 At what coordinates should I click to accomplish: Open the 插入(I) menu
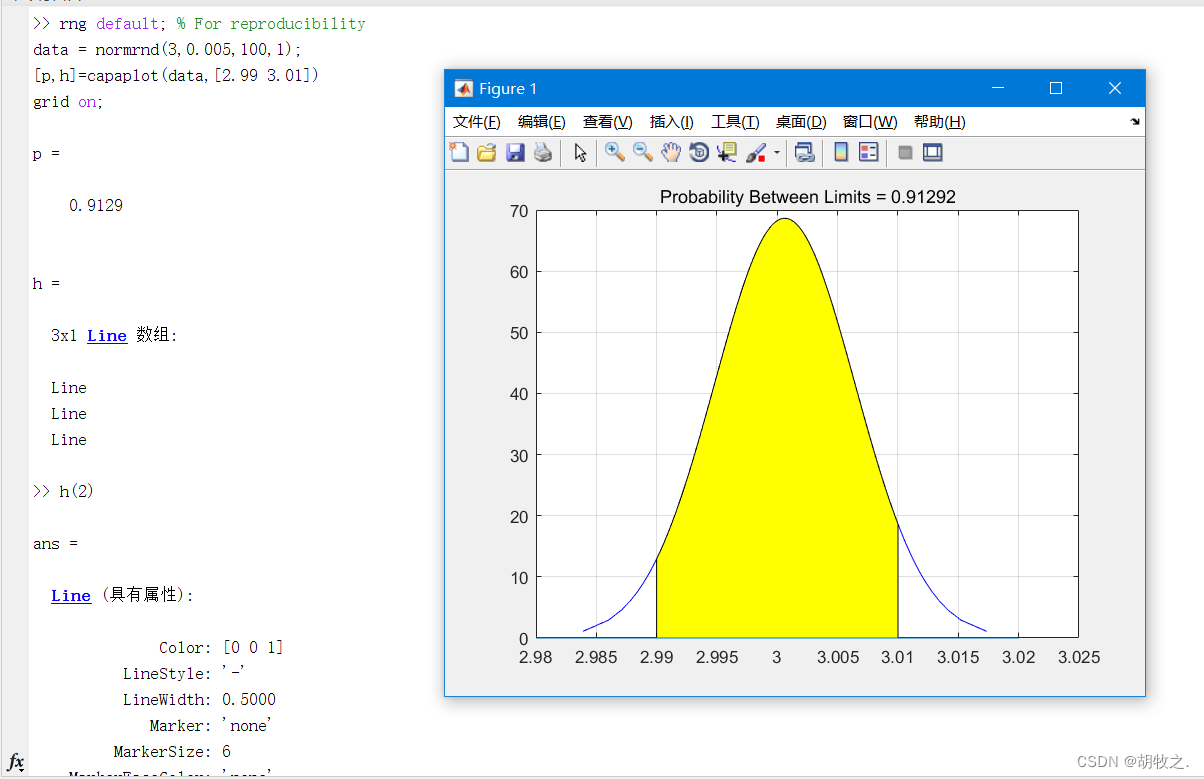pos(671,121)
